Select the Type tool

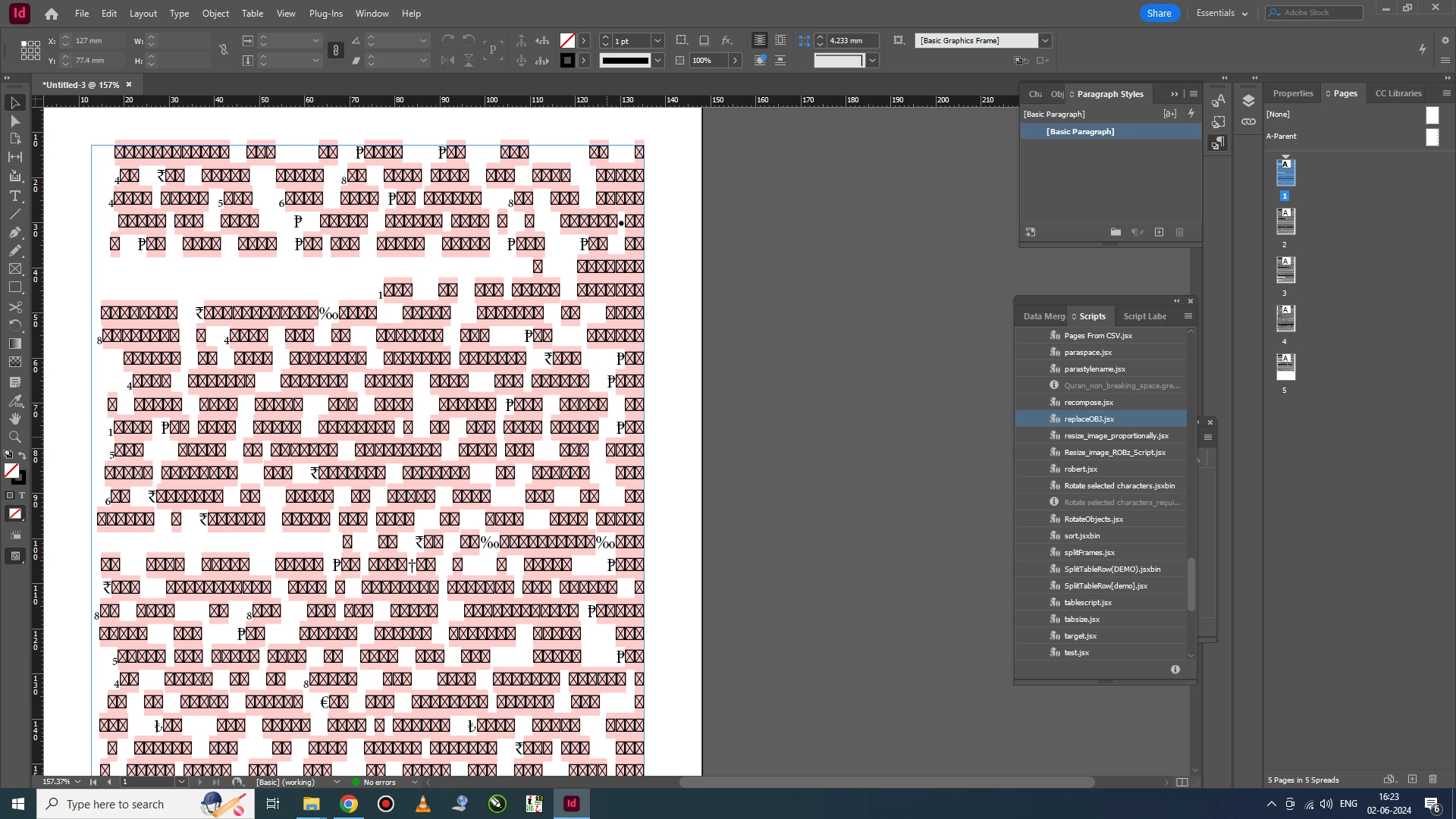14,196
